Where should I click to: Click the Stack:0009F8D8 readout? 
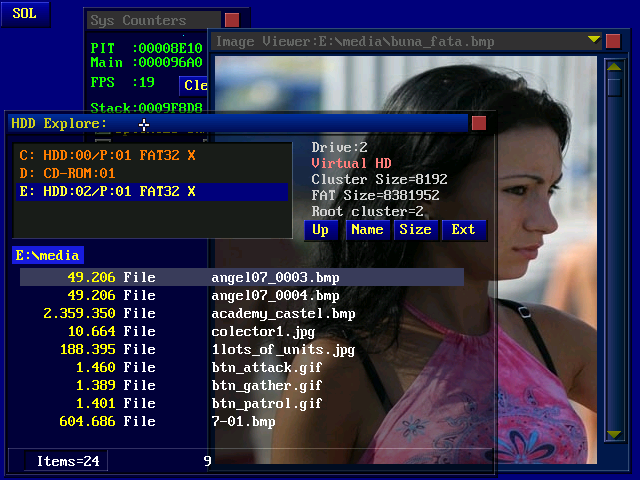click(x=146, y=107)
